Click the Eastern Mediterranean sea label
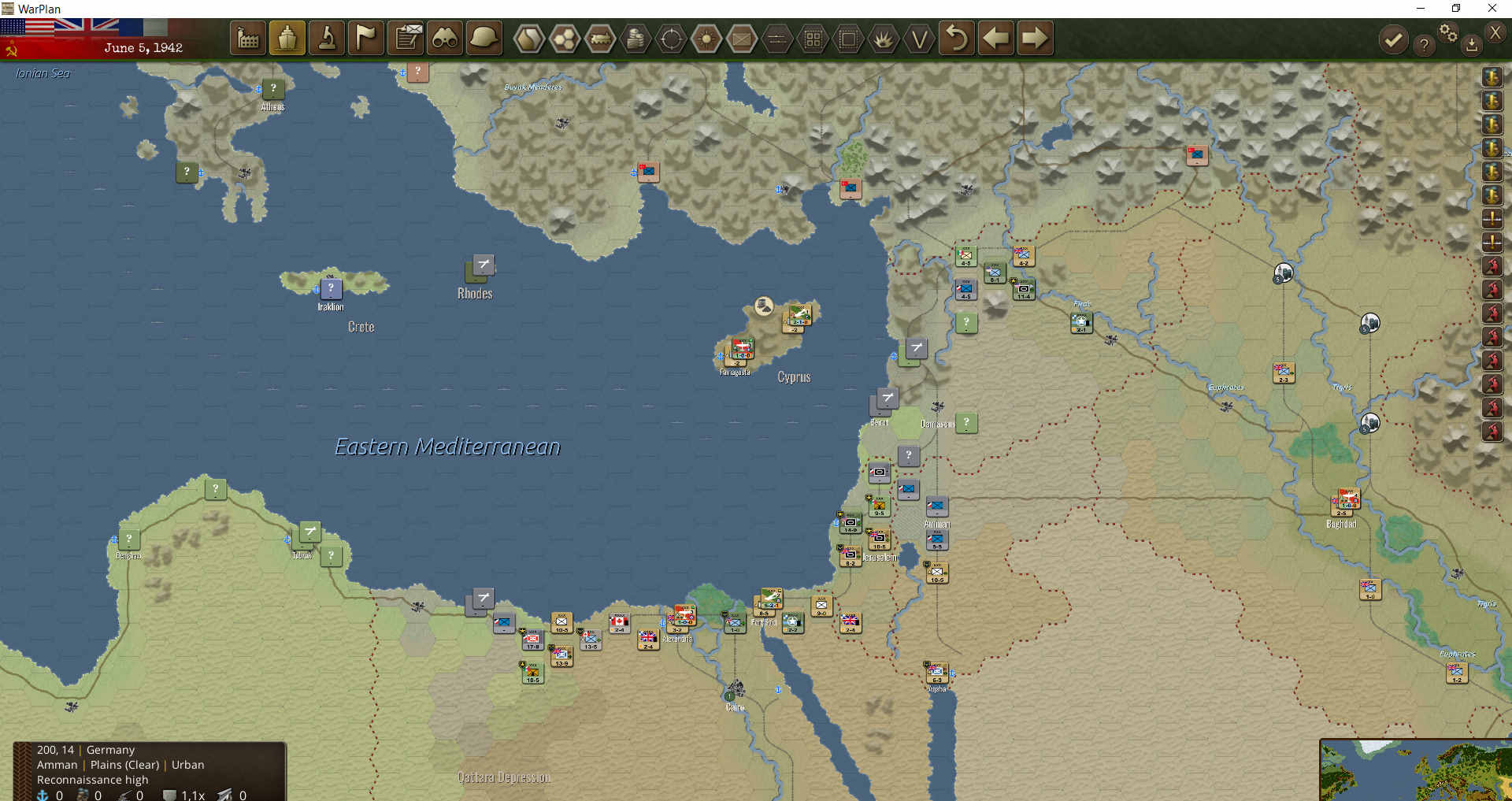Screen dimensions: 1512x801 pyautogui.click(x=447, y=447)
